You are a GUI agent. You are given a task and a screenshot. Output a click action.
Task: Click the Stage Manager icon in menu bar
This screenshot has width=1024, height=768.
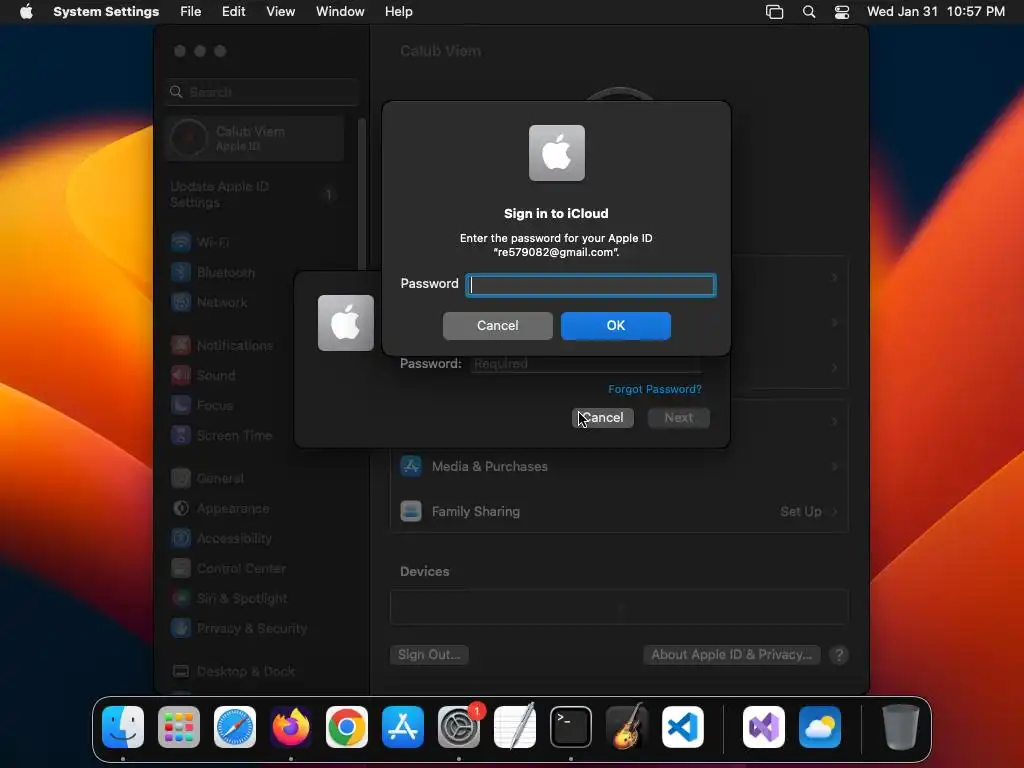click(x=775, y=12)
